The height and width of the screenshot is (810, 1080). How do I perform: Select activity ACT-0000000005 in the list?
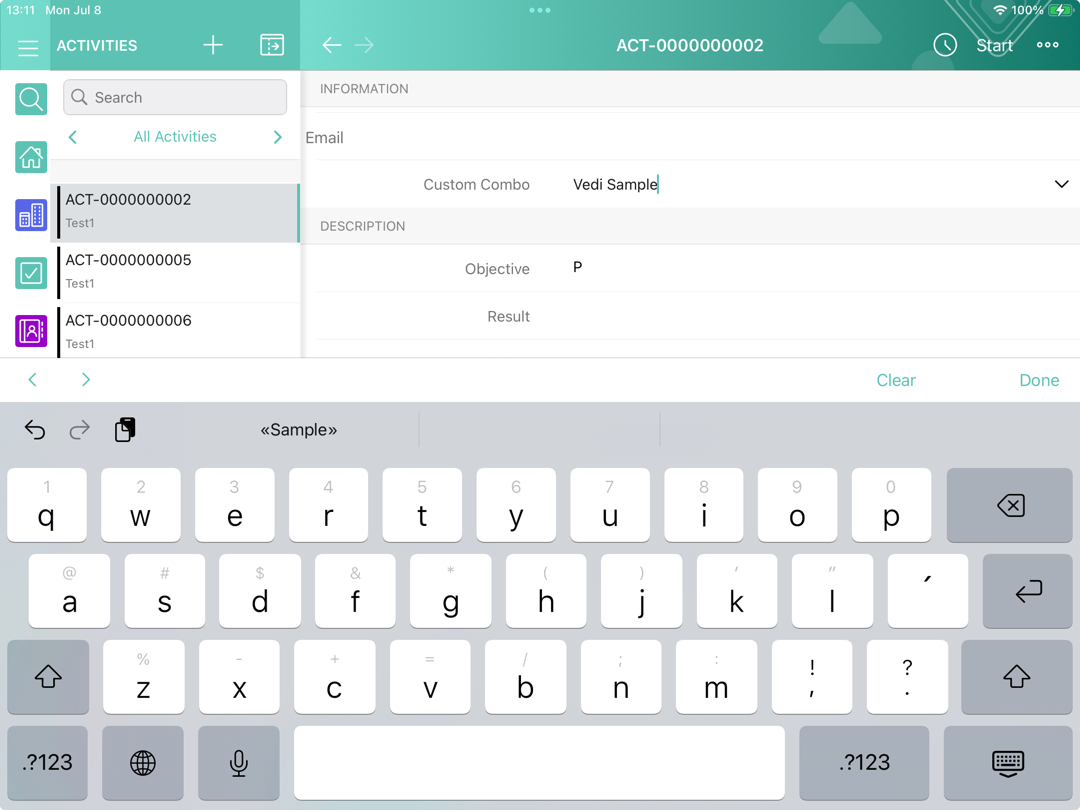(176, 271)
